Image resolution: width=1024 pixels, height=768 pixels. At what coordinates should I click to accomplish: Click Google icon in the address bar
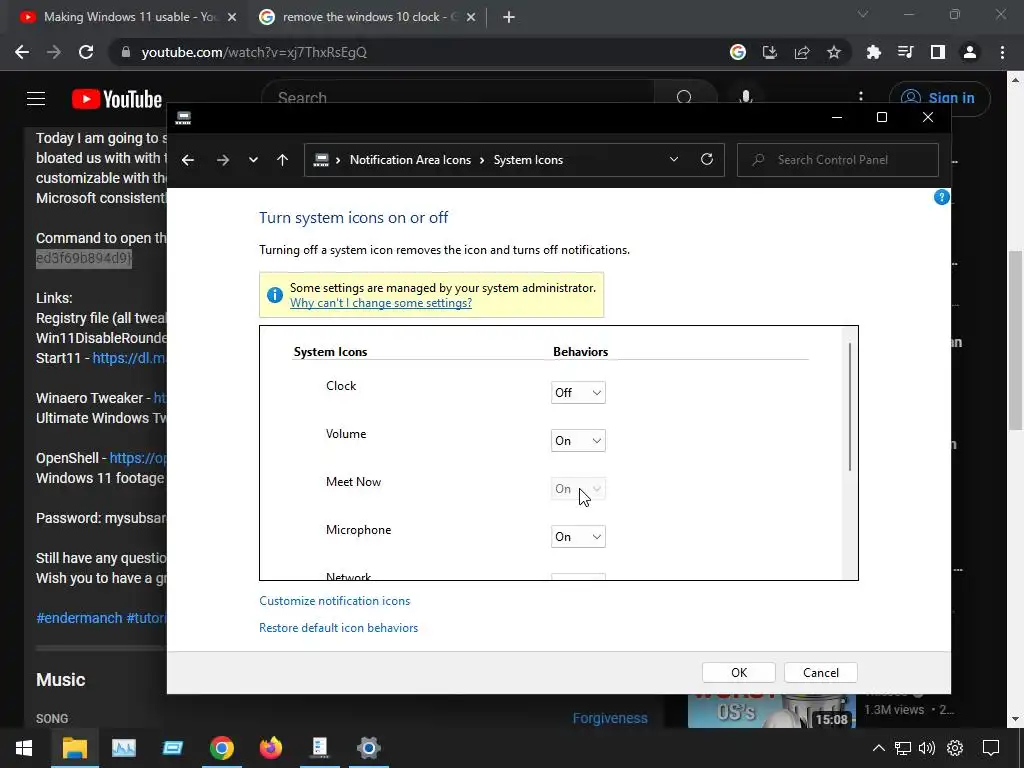point(738,52)
